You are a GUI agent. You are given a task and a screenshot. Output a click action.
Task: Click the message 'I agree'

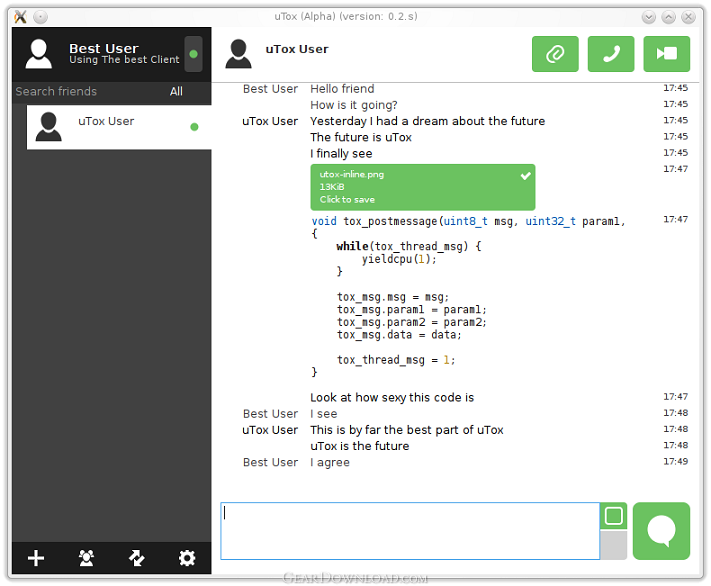(330, 463)
